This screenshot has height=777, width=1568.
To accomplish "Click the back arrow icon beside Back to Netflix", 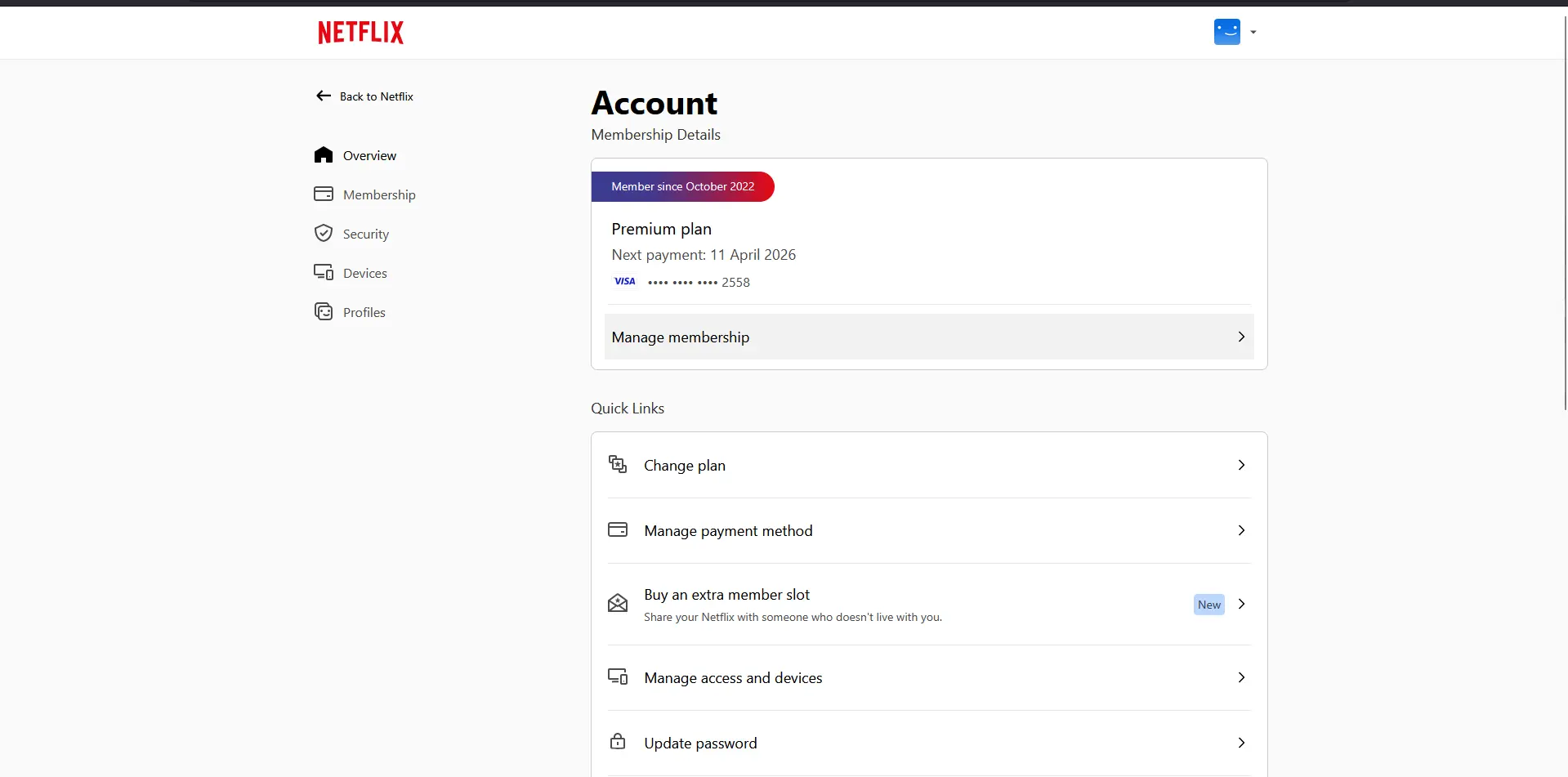I will point(324,96).
